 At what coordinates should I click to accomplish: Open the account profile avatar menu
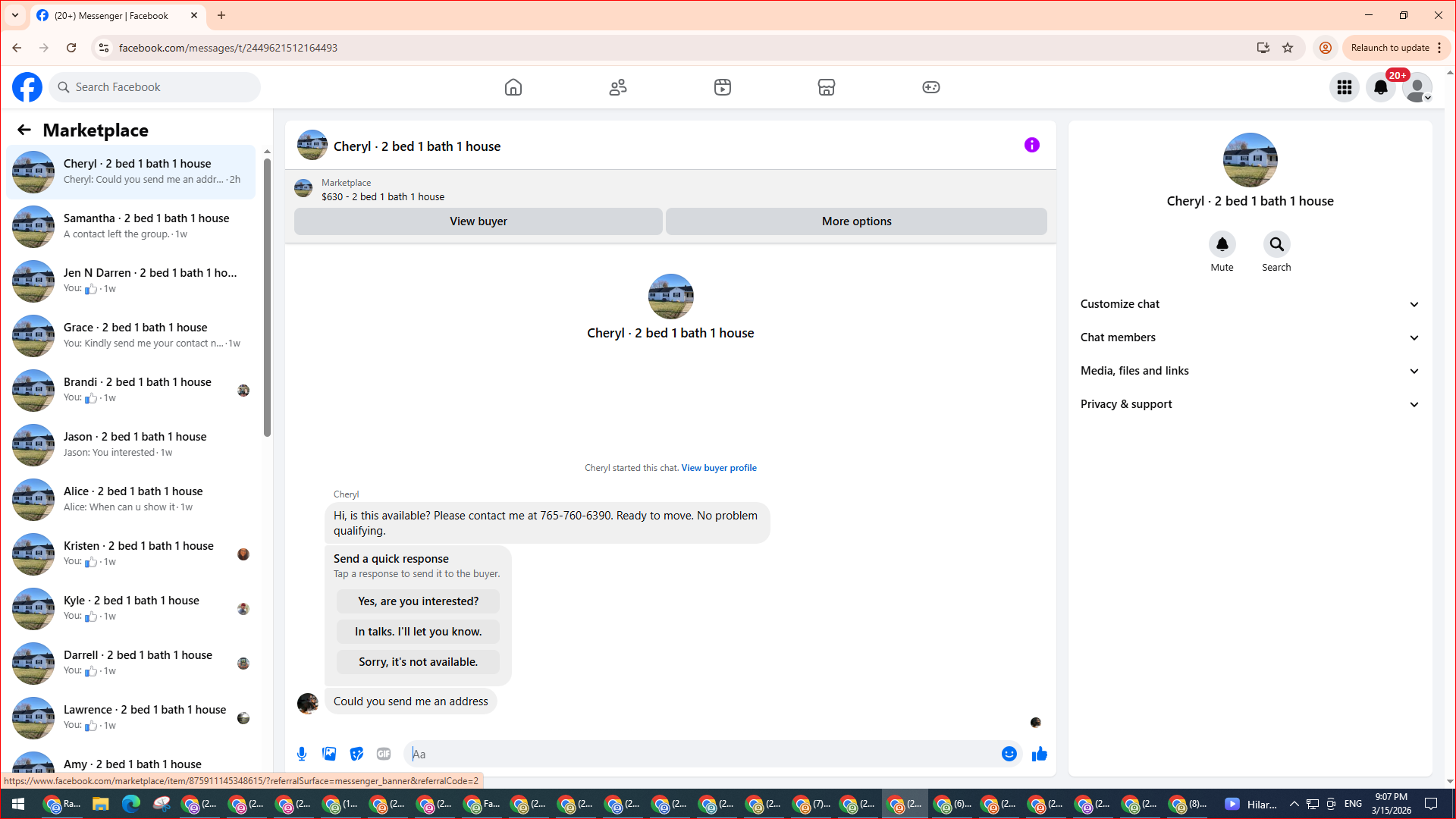click(1417, 87)
